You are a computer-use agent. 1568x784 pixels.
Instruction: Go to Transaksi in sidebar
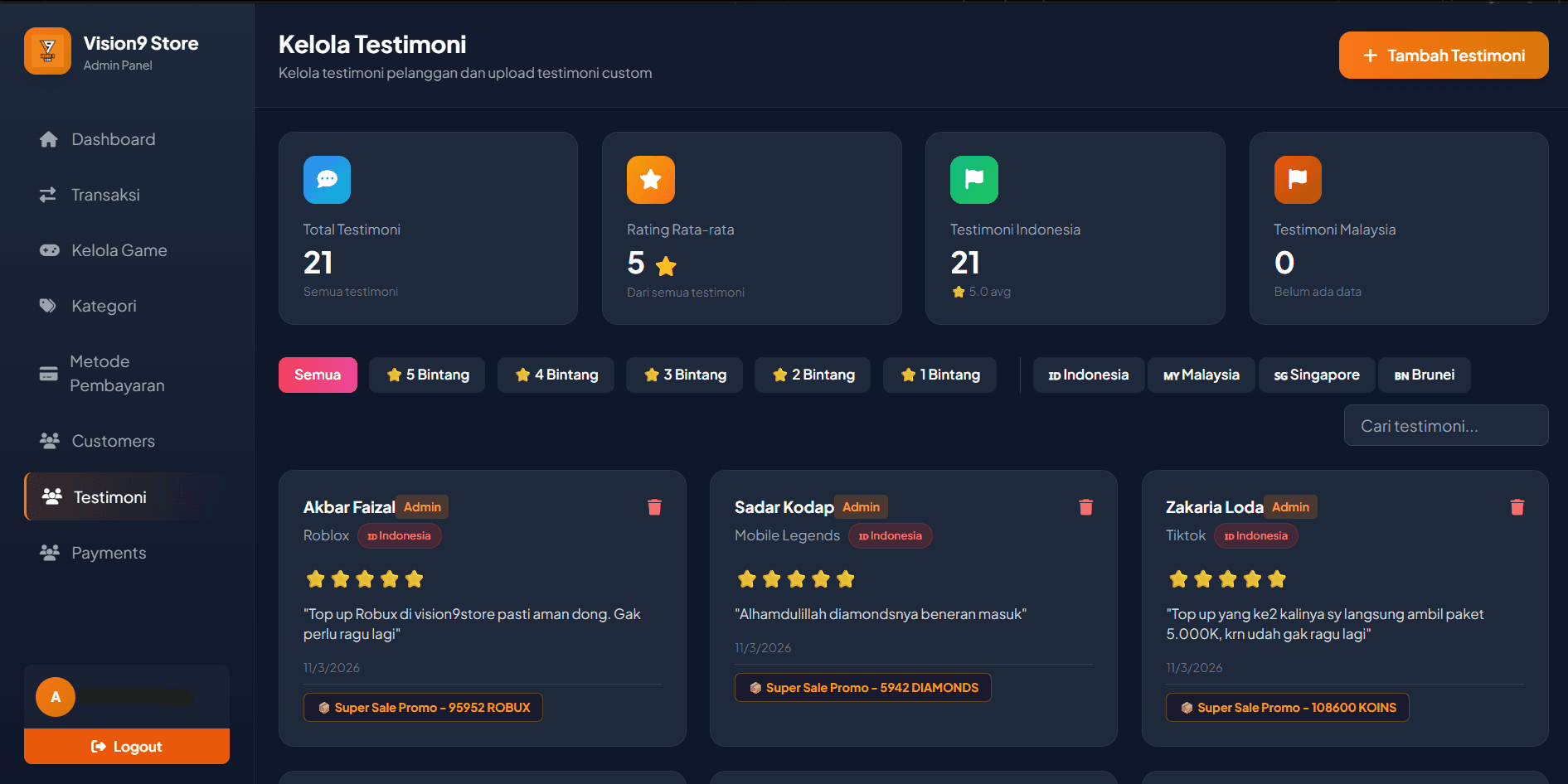click(127, 195)
